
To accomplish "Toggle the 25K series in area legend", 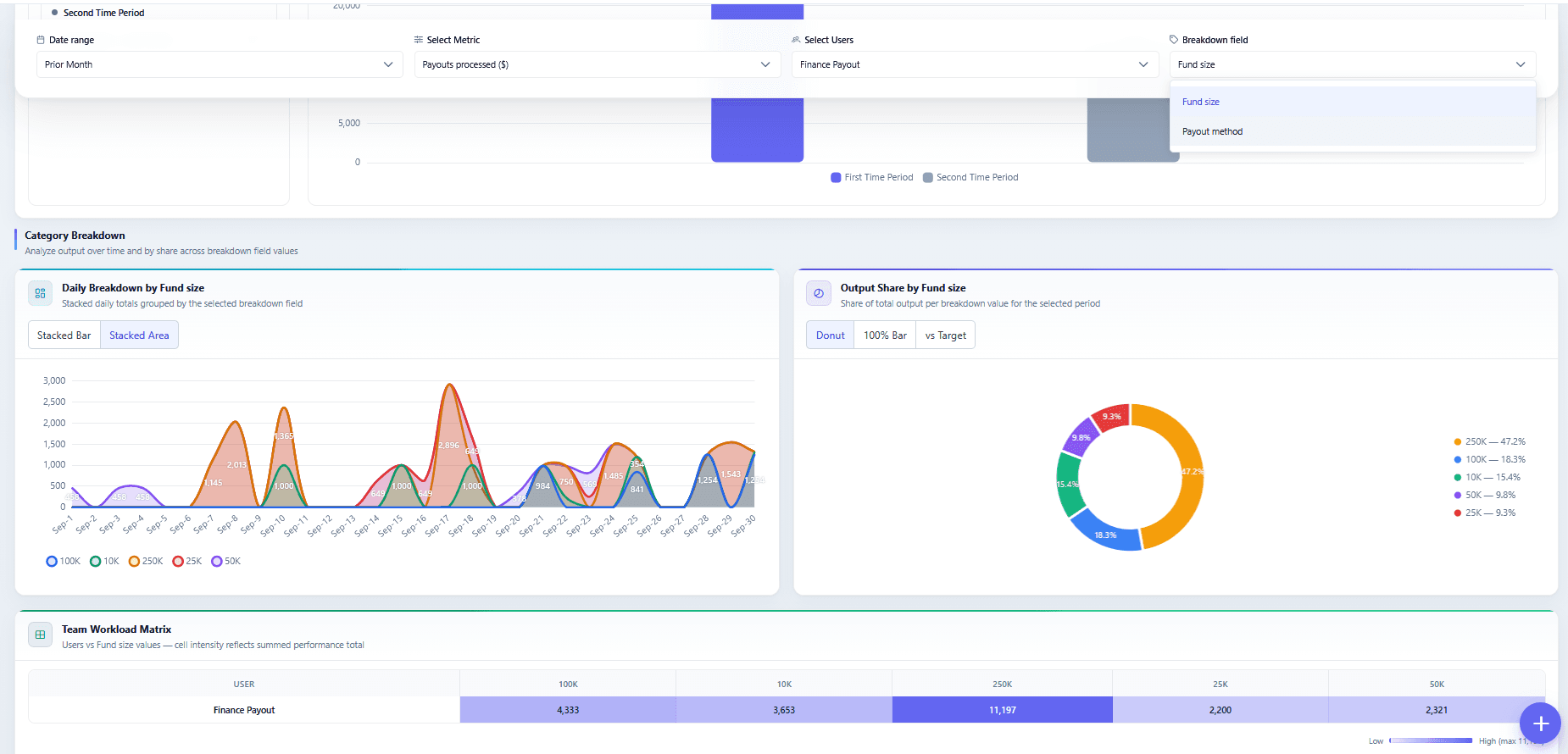I will [187, 561].
